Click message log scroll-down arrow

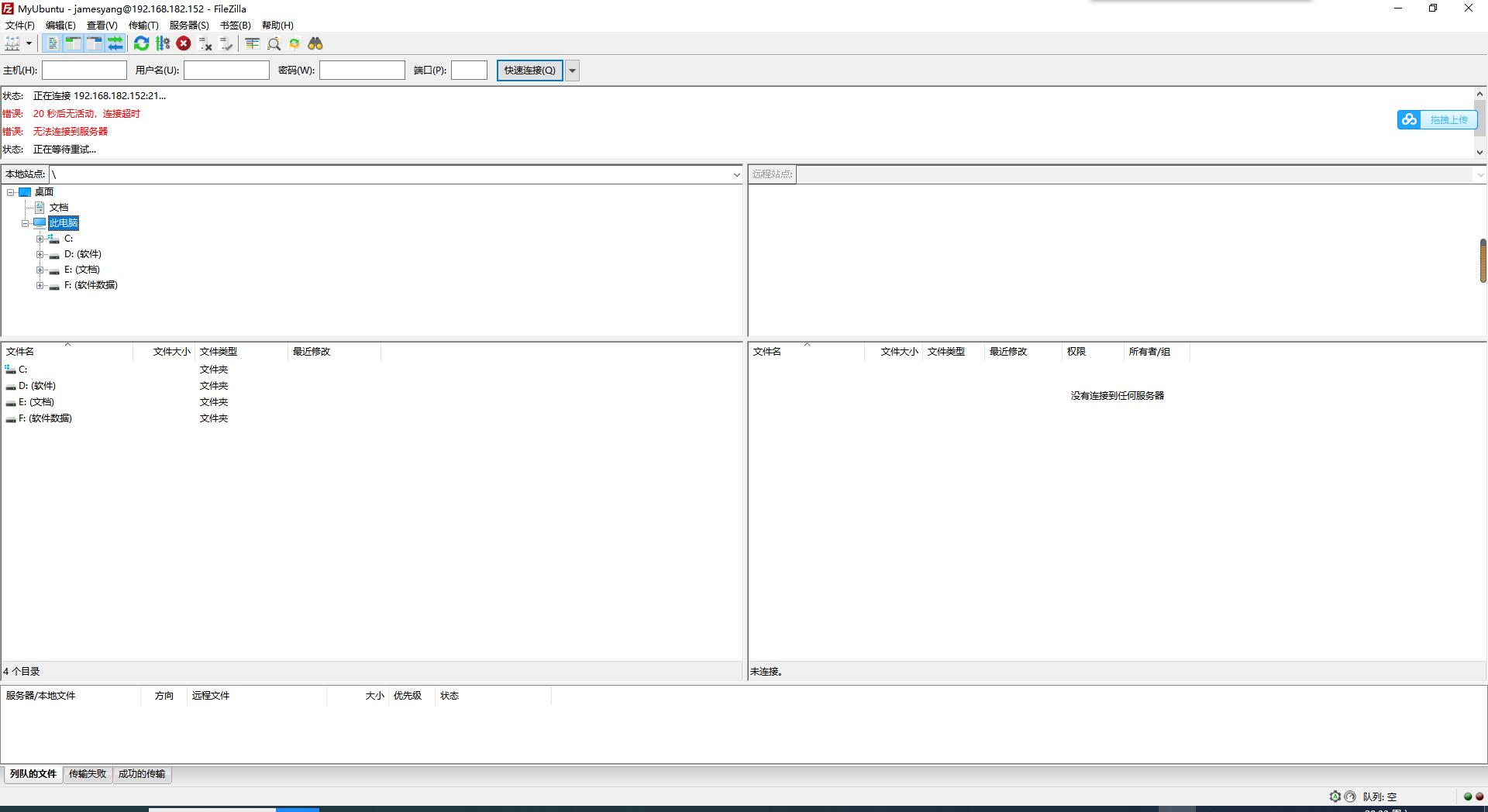tap(1479, 153)
